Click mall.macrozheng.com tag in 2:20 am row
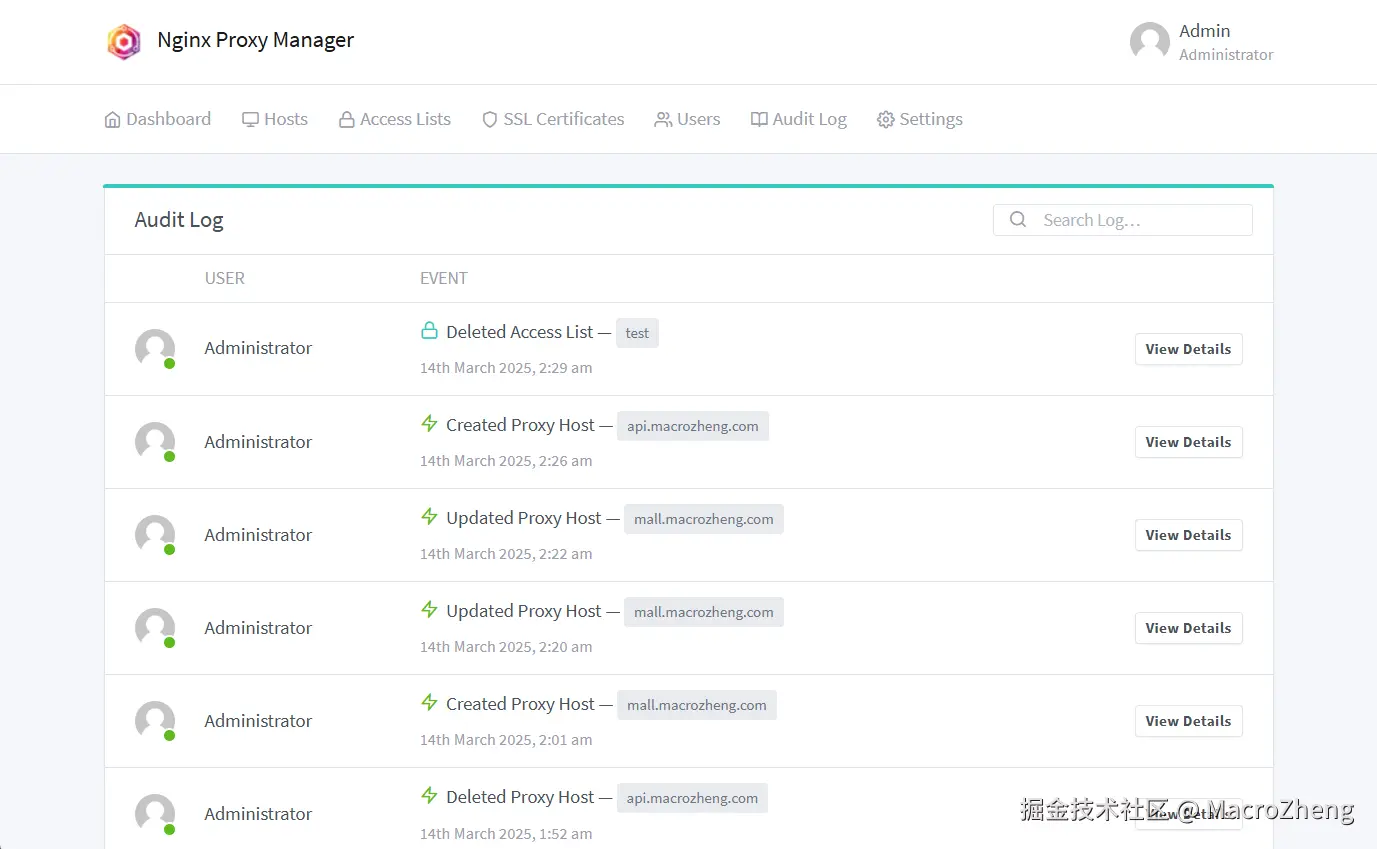 pos(704,612)
